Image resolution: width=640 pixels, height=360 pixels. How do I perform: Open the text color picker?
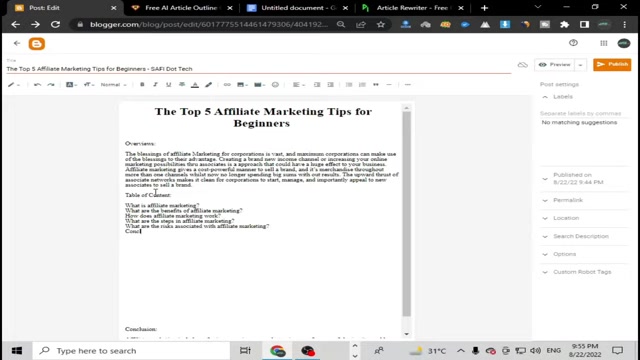point(195,84)
